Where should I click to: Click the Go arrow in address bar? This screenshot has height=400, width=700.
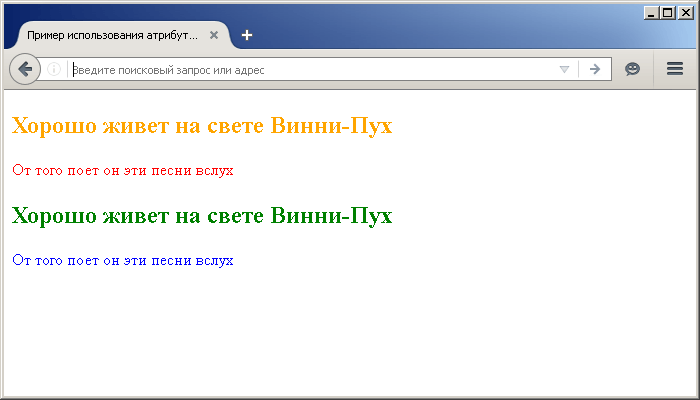(595, 69)
